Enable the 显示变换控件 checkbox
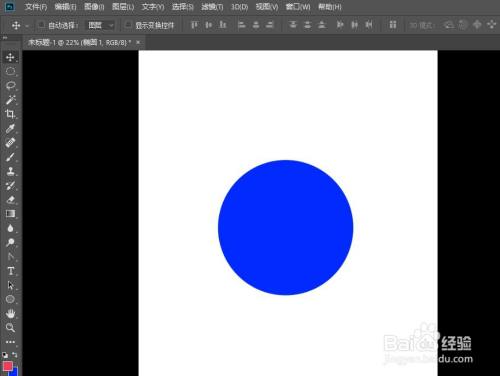 128,25
